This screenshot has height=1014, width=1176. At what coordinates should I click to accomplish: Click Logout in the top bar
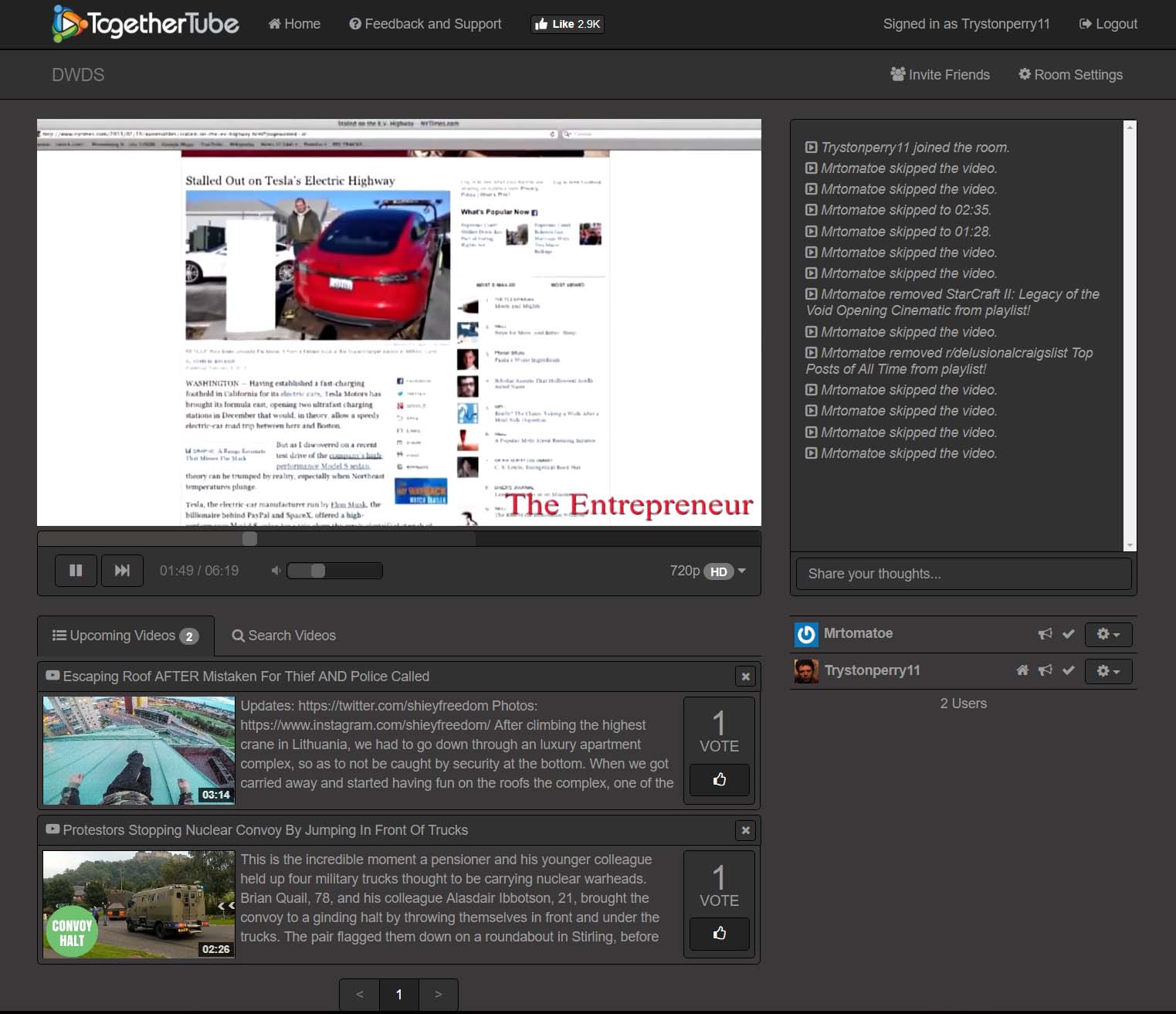(1107, 24)
